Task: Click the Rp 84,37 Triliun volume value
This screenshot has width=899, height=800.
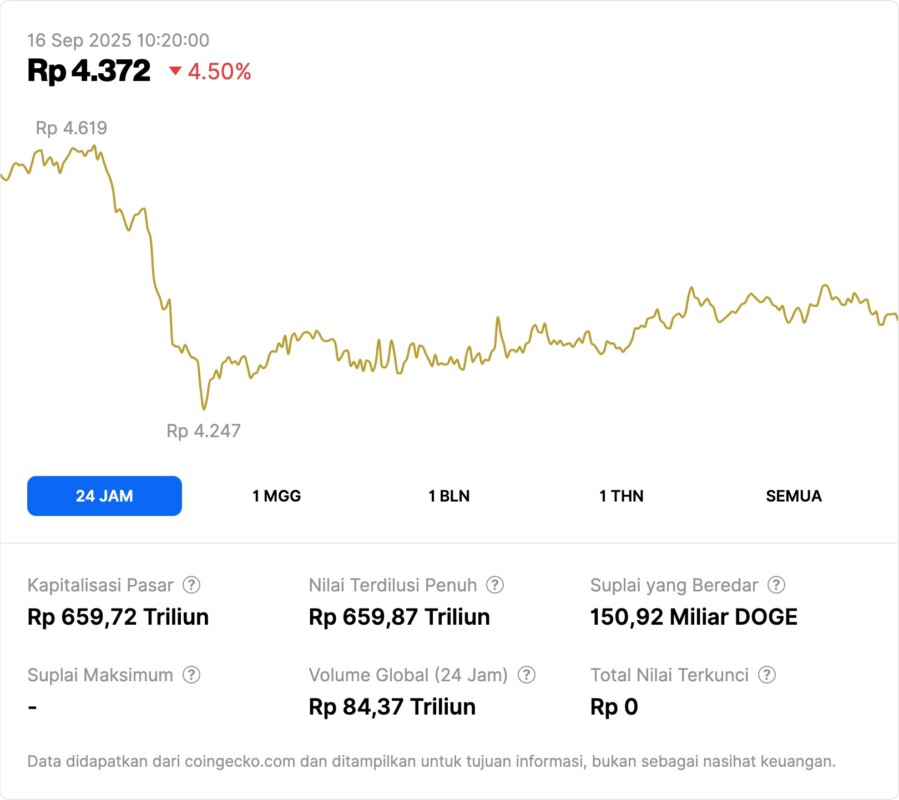Action: tap(392, 707)
